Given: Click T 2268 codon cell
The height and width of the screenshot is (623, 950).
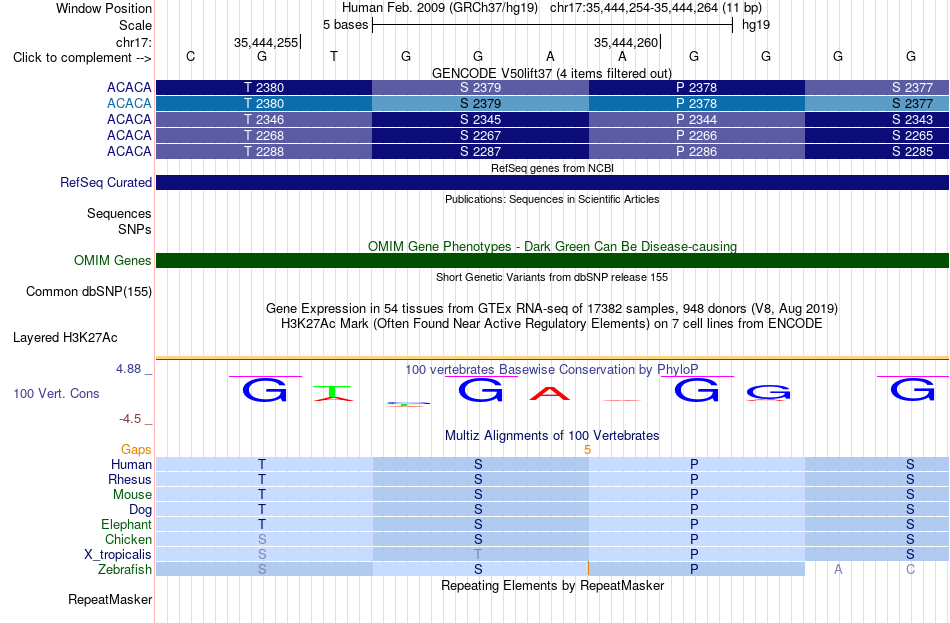Looking at the screenshot, I should pos(264,135).
